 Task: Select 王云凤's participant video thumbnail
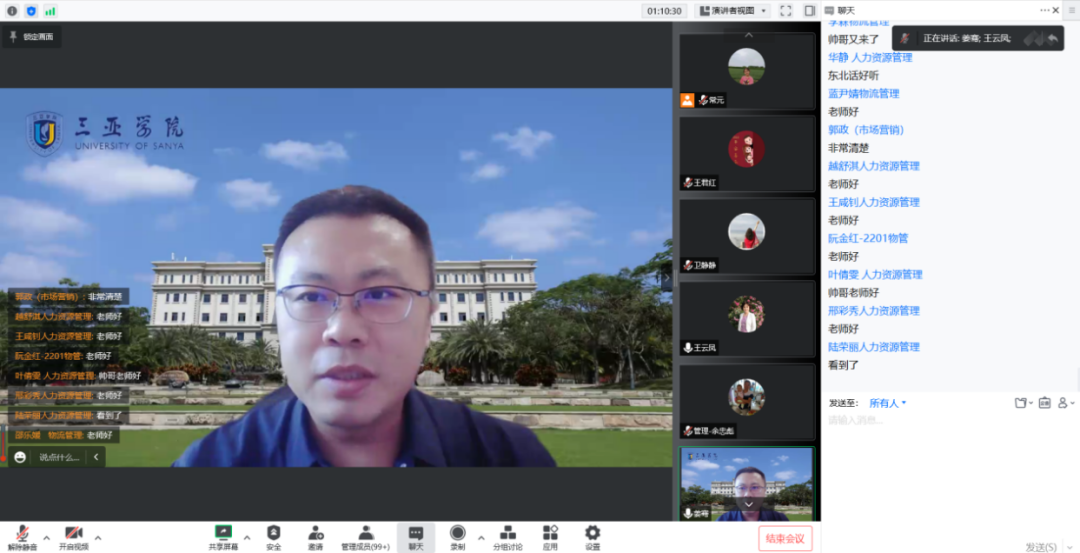point(747,319)
